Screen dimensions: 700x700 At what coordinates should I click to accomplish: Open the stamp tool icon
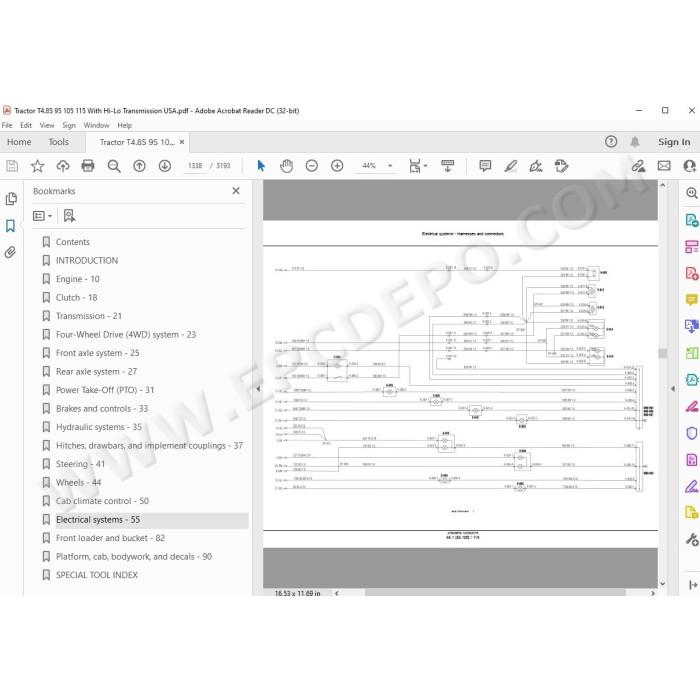[x=561, y=166]
